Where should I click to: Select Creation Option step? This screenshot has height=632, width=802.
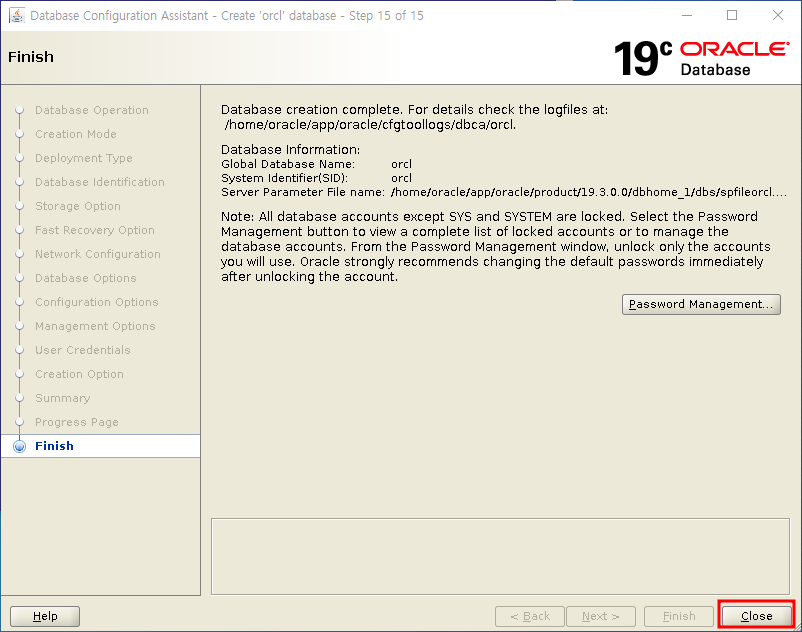(79, 374)
